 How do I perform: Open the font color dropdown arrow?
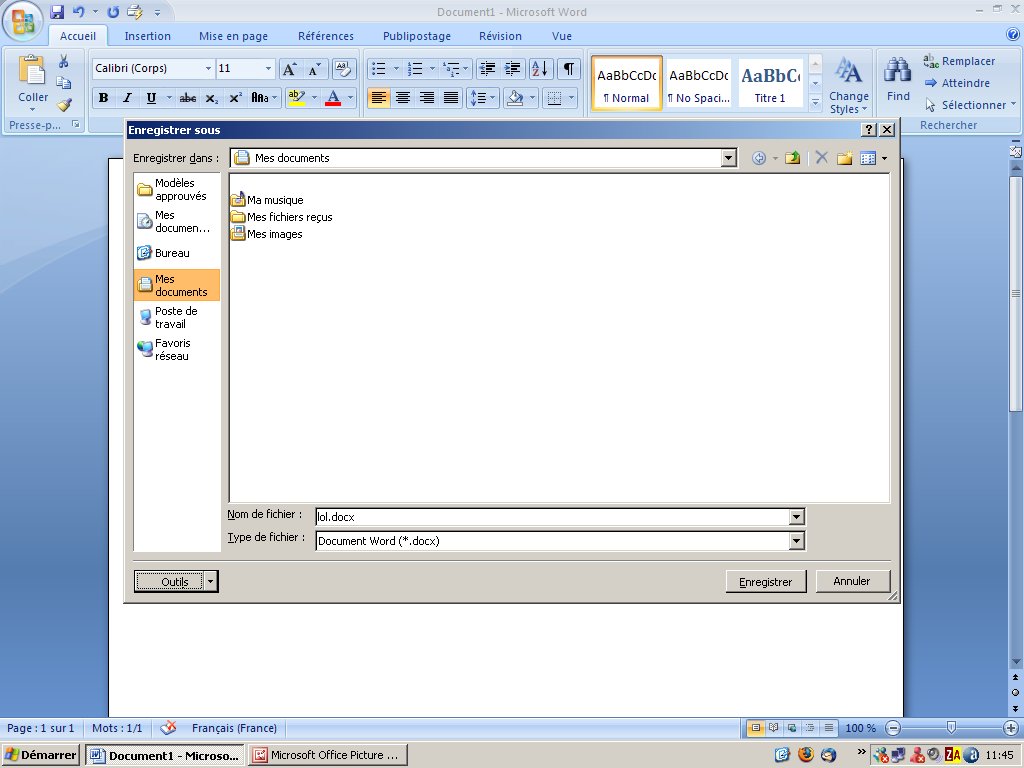351,98
